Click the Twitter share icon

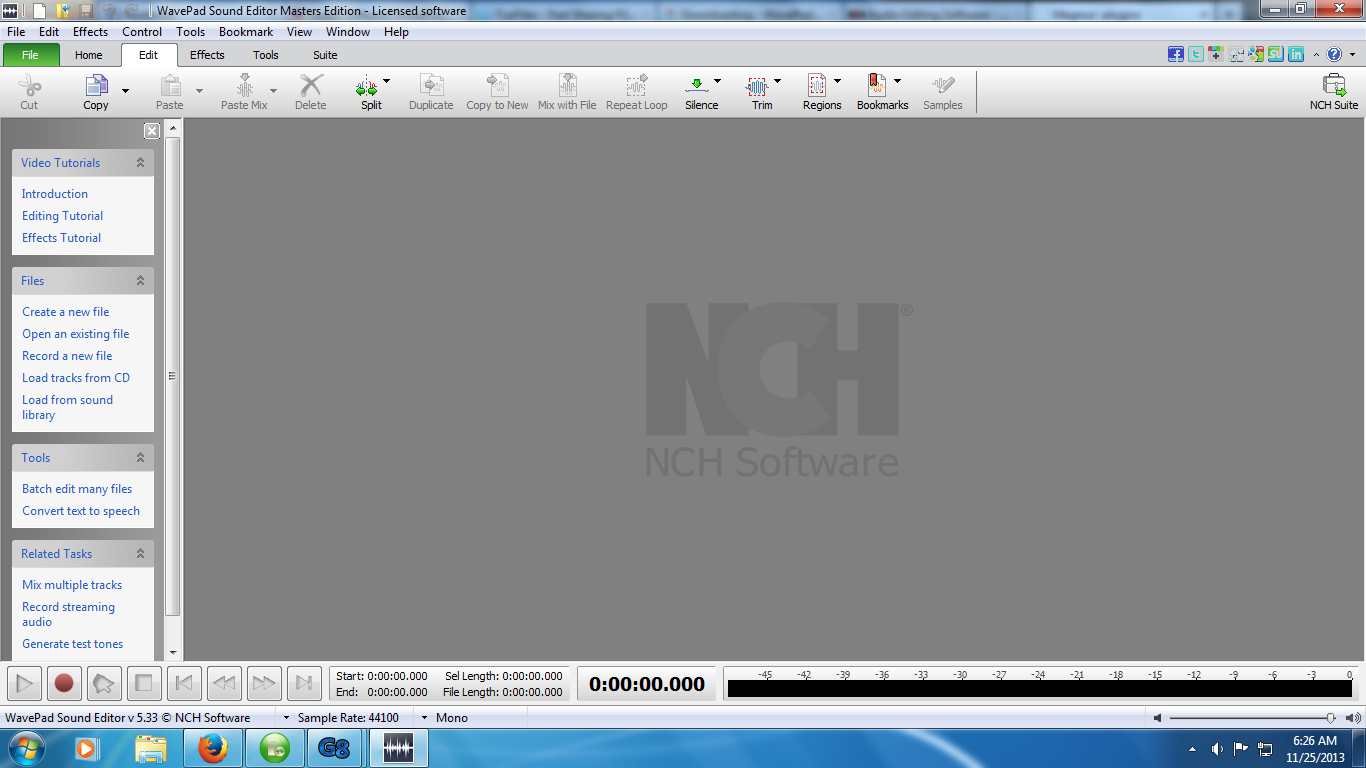[1196, 55]
